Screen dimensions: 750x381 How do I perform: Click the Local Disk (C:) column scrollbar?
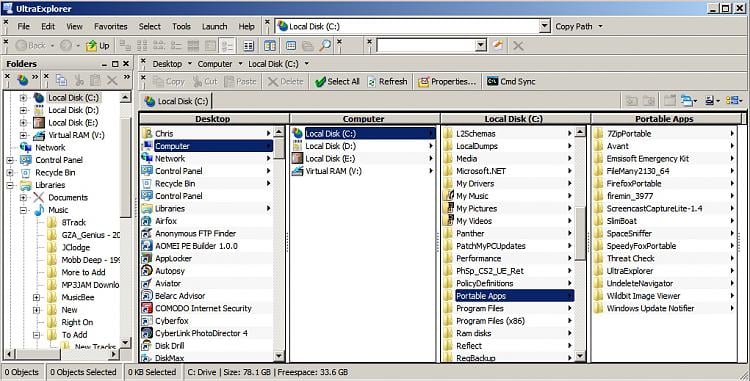[x=580, y=244]
